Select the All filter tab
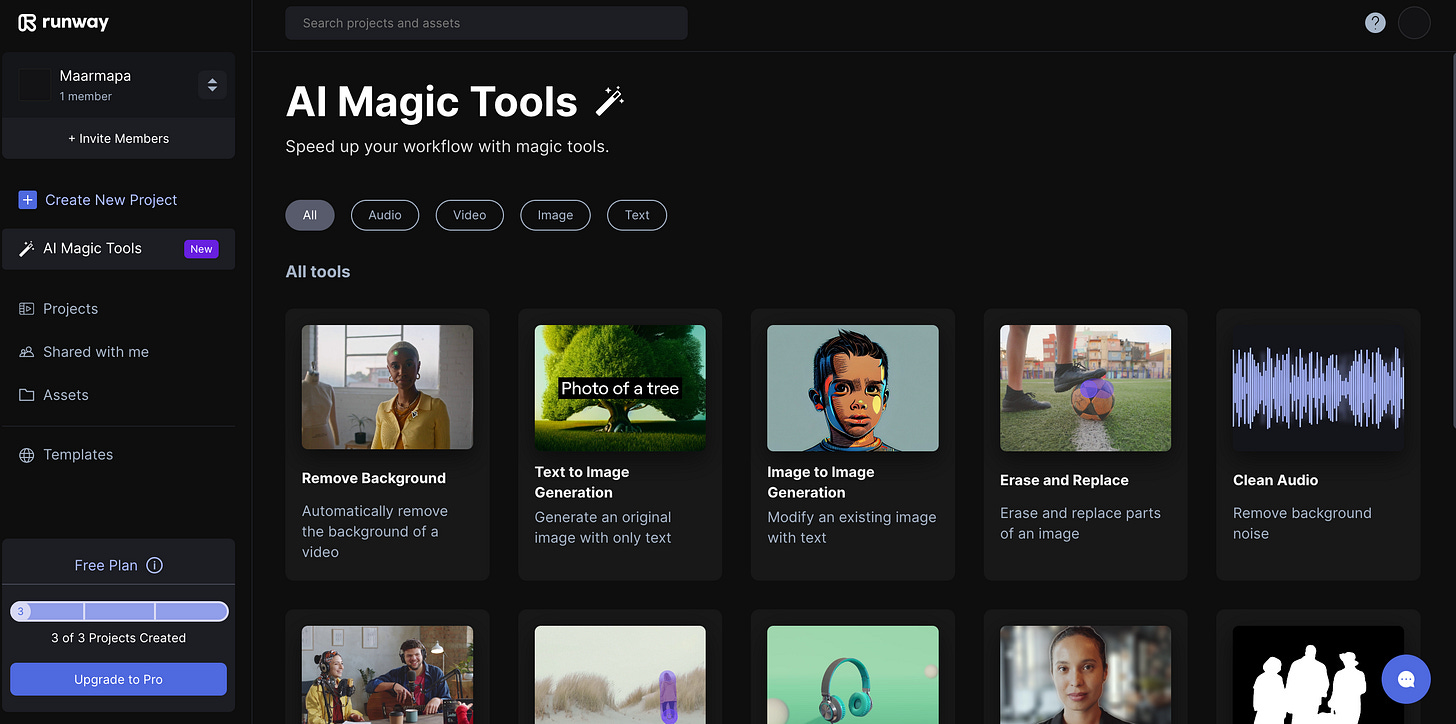Viewport: 1456px width, 724px height. [310, 215]
